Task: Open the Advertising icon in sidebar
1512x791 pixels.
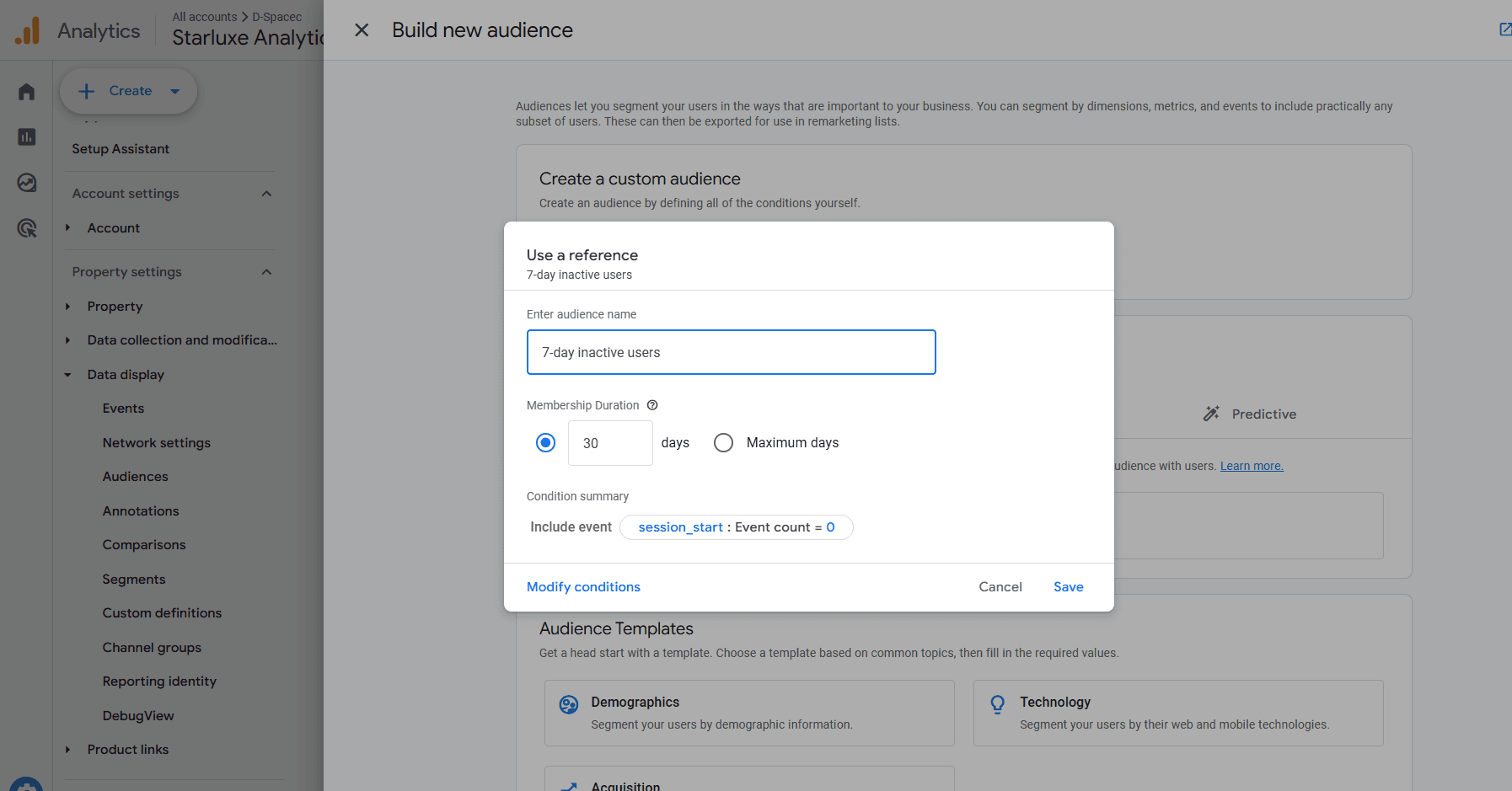Action: point(27,227)
